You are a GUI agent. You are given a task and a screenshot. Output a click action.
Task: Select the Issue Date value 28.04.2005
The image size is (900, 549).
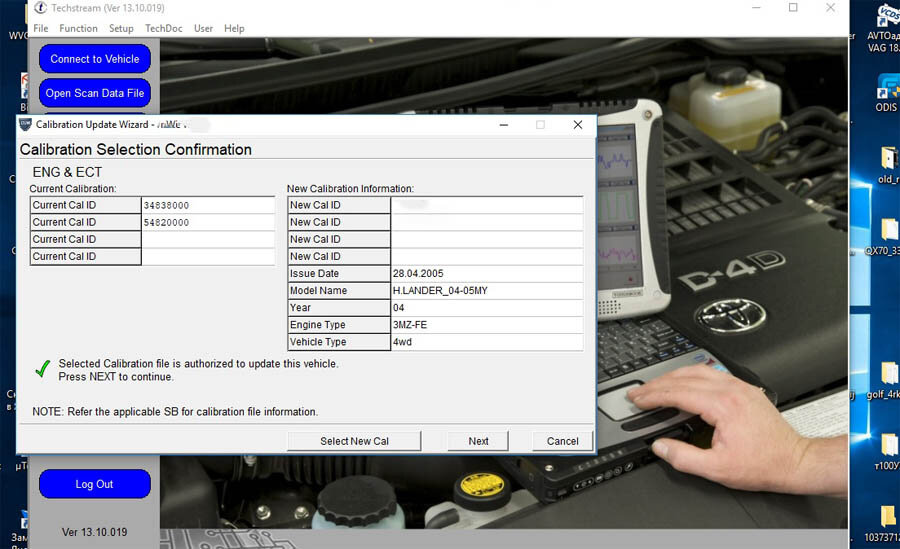click(418, 273)
